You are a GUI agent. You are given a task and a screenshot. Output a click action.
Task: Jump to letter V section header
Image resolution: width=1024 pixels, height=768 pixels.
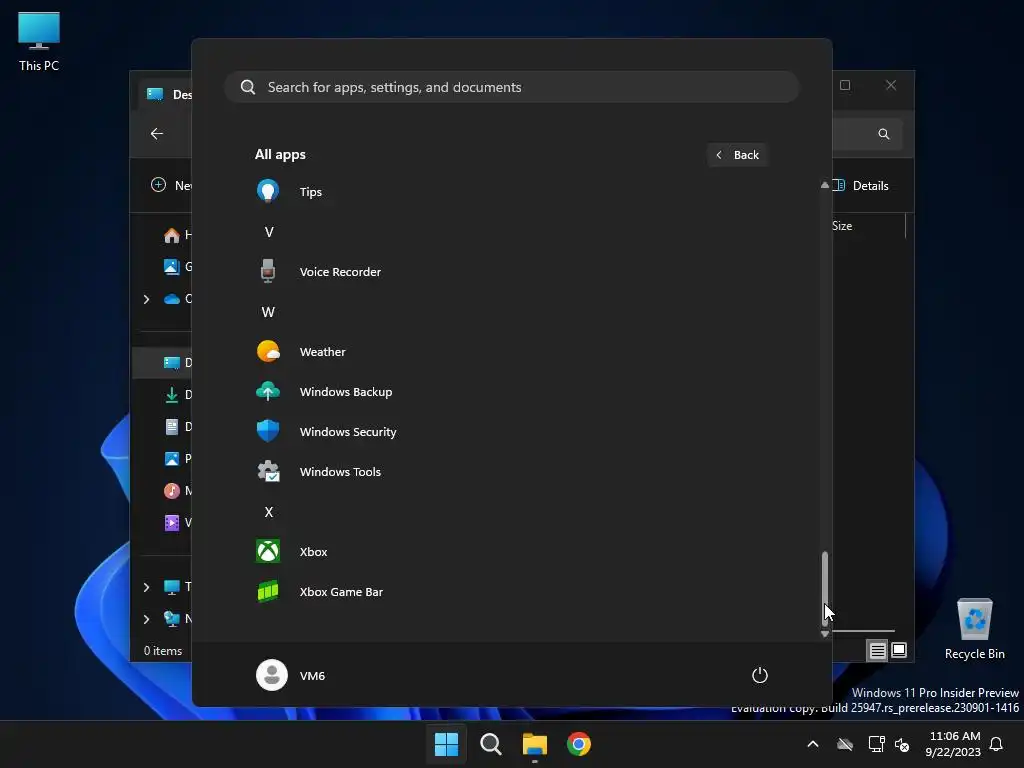pyautogui.click(x=268, y=232)
